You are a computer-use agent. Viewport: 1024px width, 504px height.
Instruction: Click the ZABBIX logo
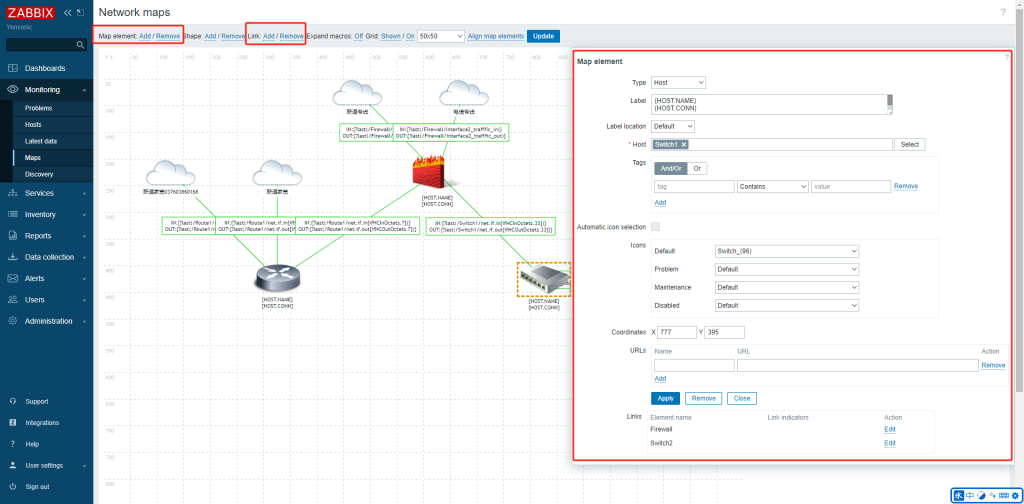click(30, 12)
